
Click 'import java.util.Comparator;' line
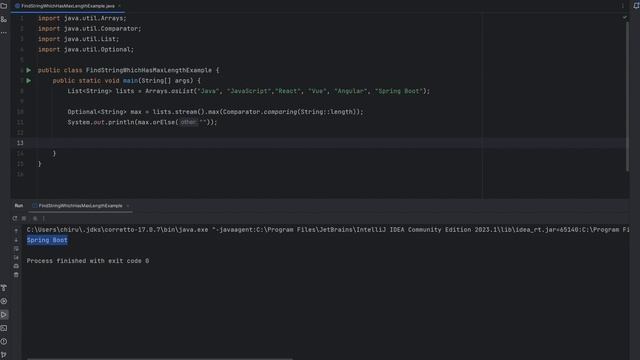click(89, 29)
